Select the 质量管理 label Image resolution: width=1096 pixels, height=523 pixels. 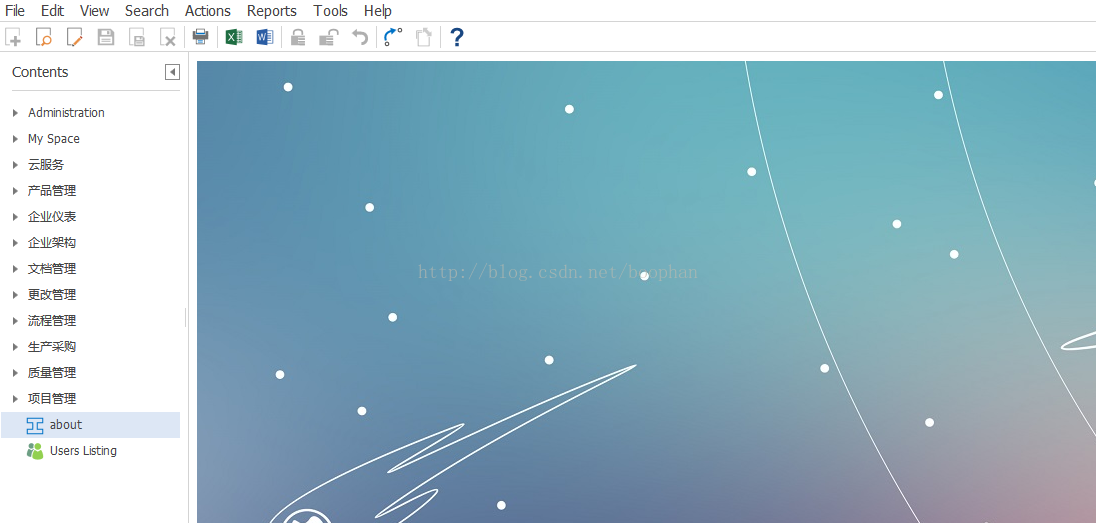pos(52,373)
